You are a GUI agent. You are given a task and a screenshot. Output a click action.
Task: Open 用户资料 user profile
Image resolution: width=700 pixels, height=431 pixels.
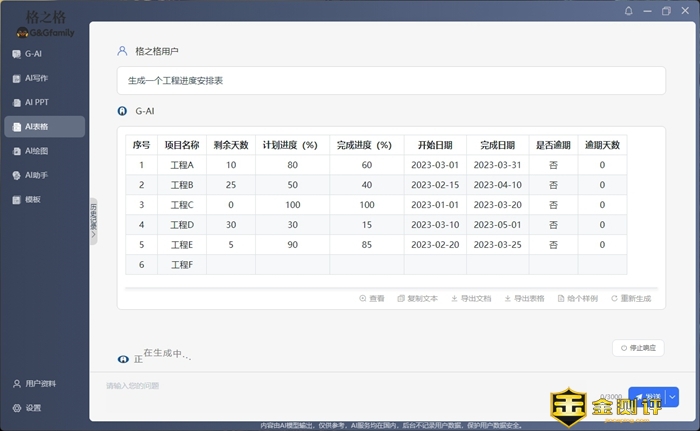(40, 384)
